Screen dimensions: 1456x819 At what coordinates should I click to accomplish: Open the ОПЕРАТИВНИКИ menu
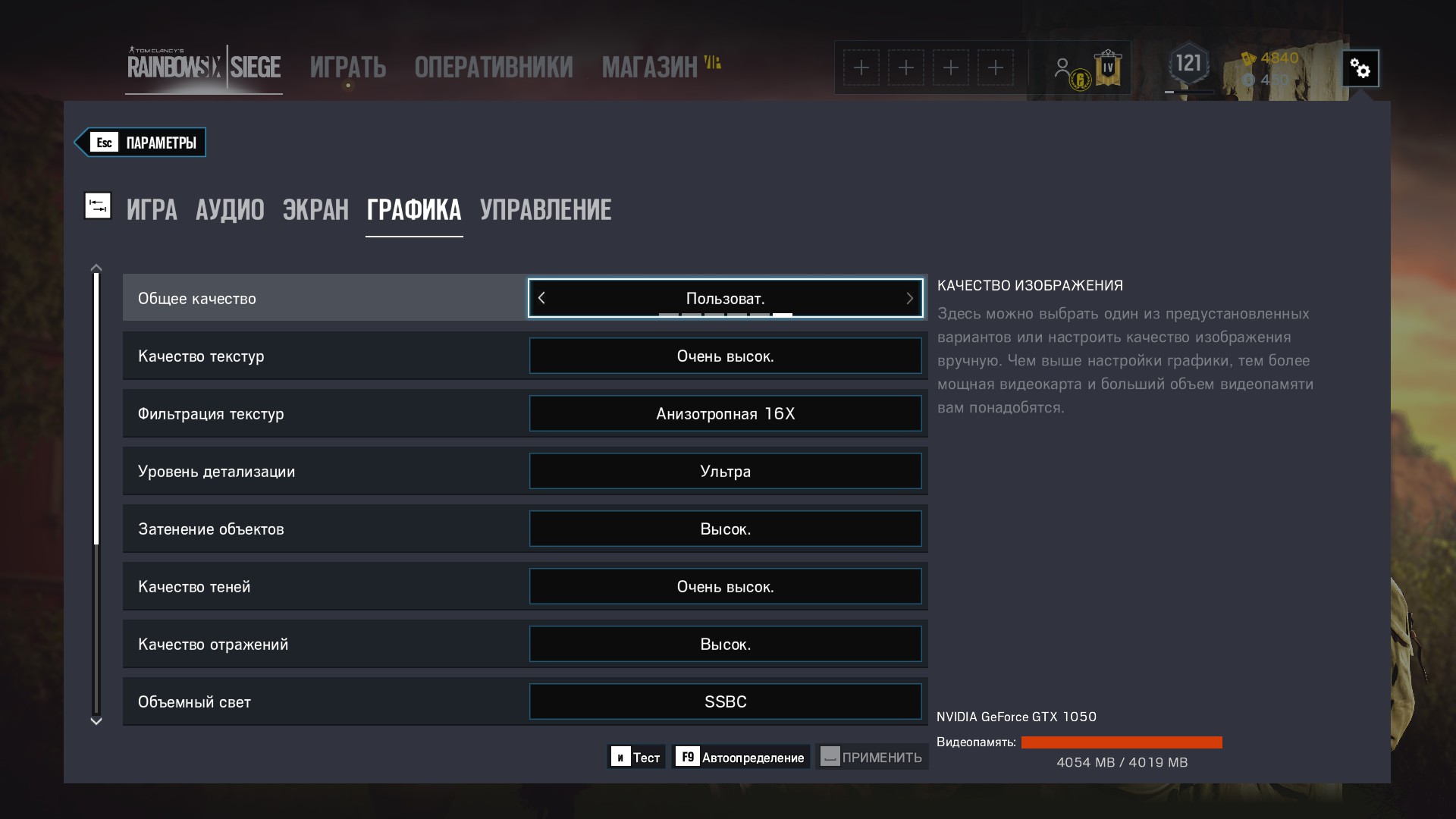(494, 67)
